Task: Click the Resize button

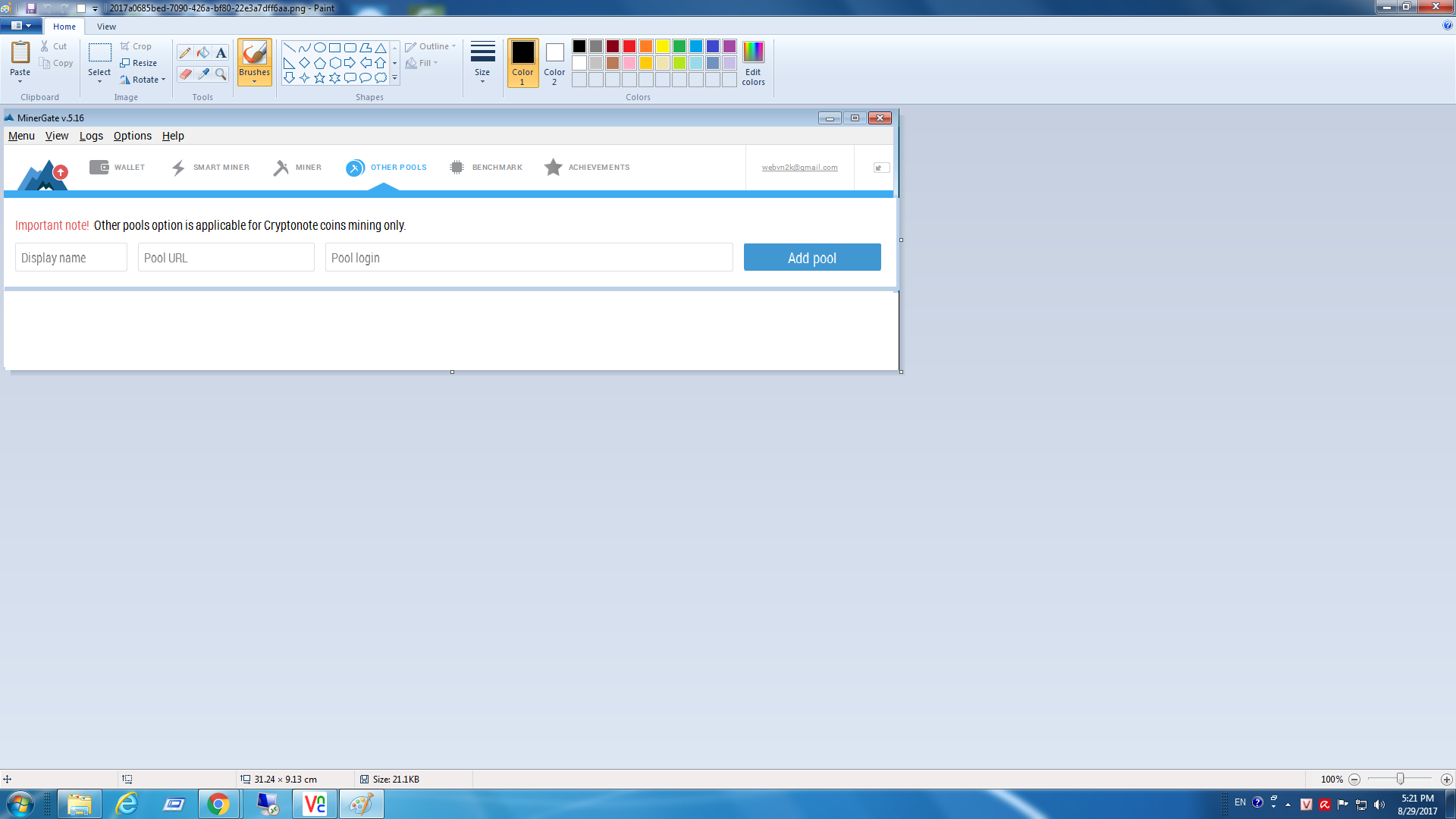Action: (x=139, y=63)
